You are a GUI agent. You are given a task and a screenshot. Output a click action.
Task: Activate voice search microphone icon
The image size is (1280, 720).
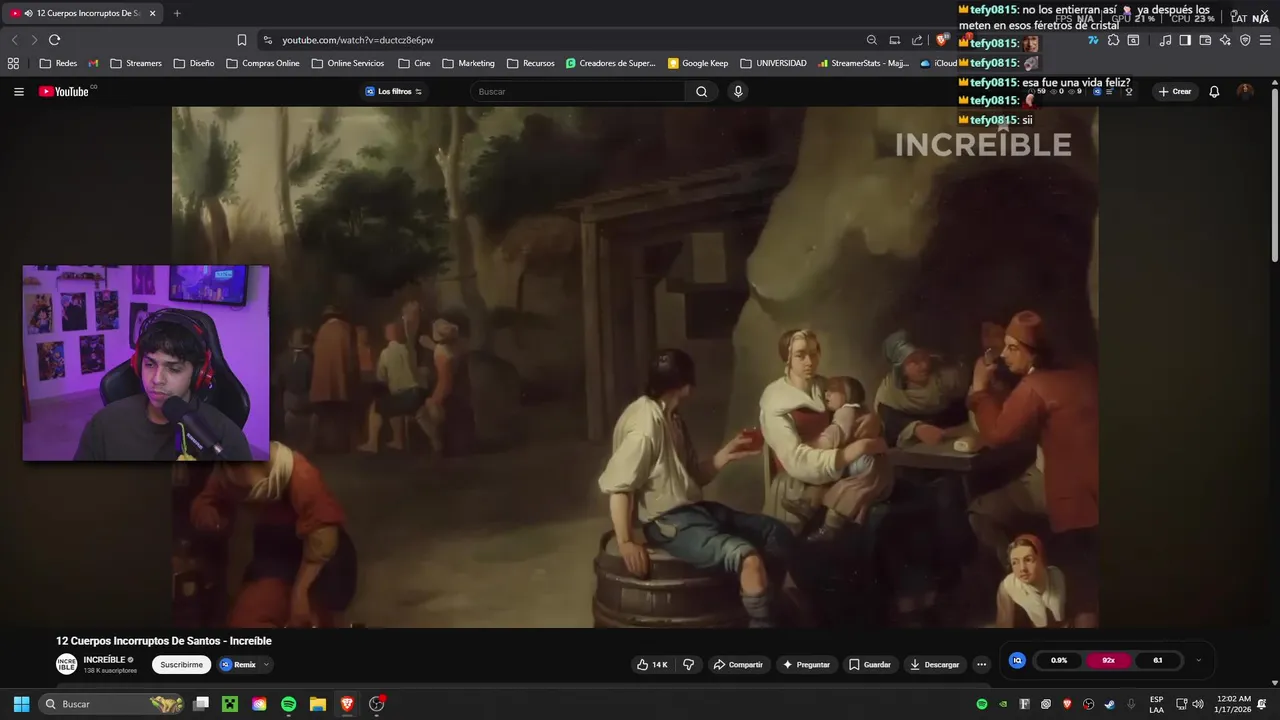pyautogui.click(x=738, y=91)
